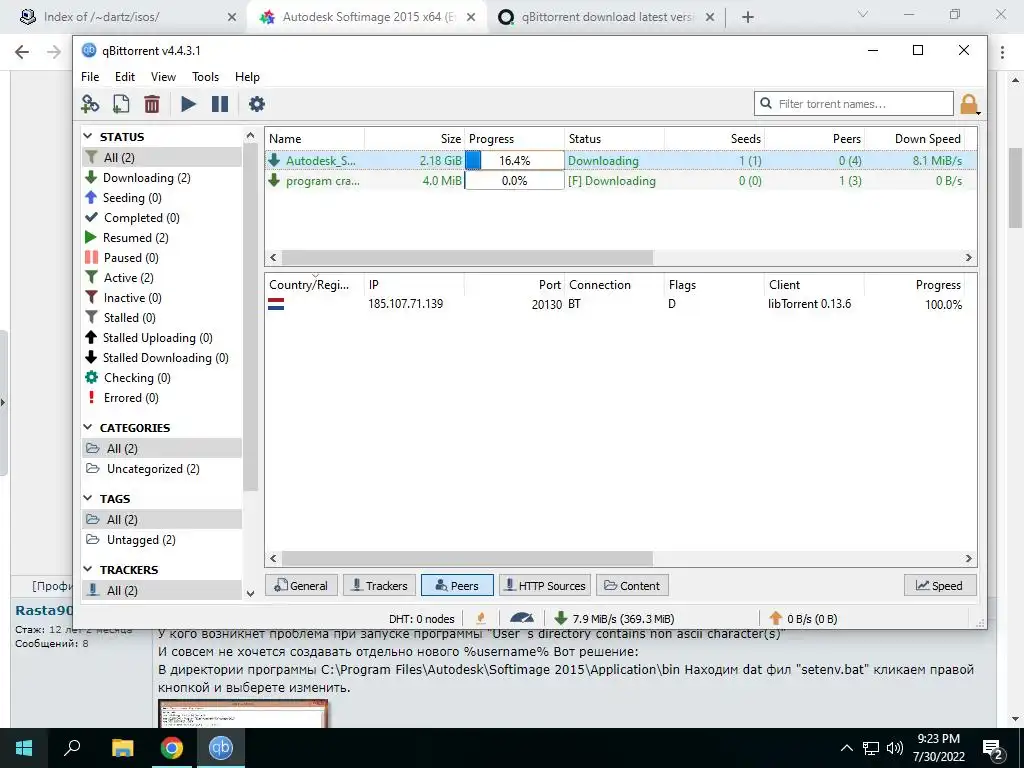Click the 16.4% progress bar

(515, 161)
